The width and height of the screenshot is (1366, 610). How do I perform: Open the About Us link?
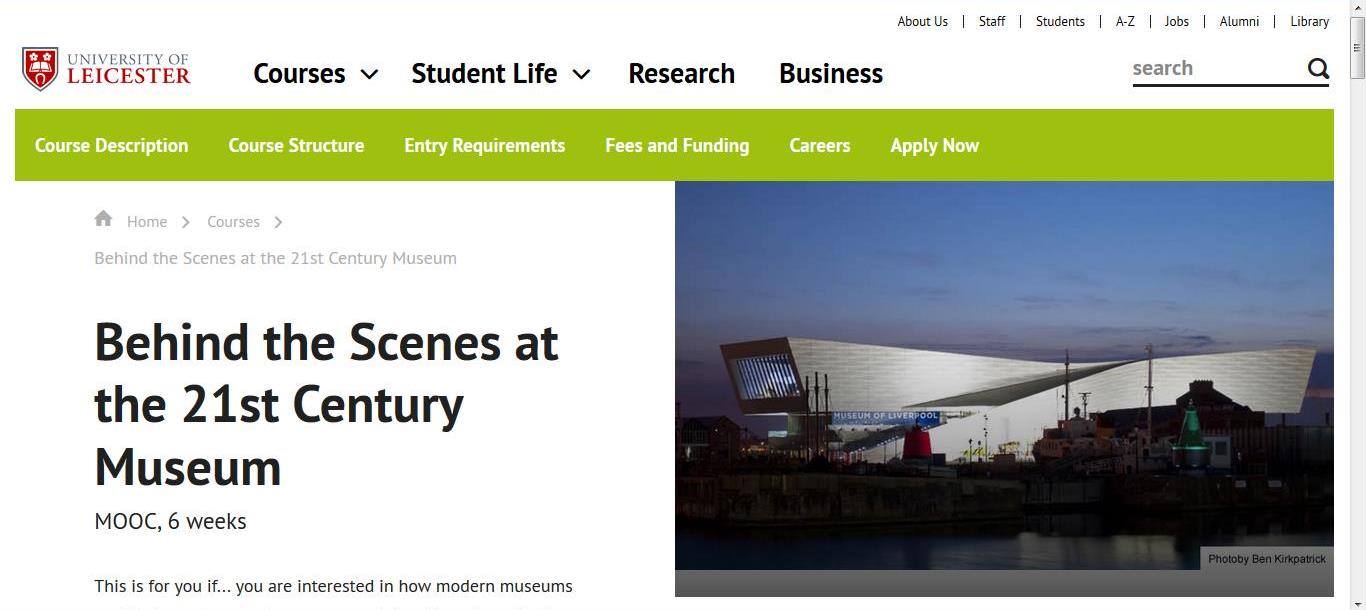click(x=922, y=21)
